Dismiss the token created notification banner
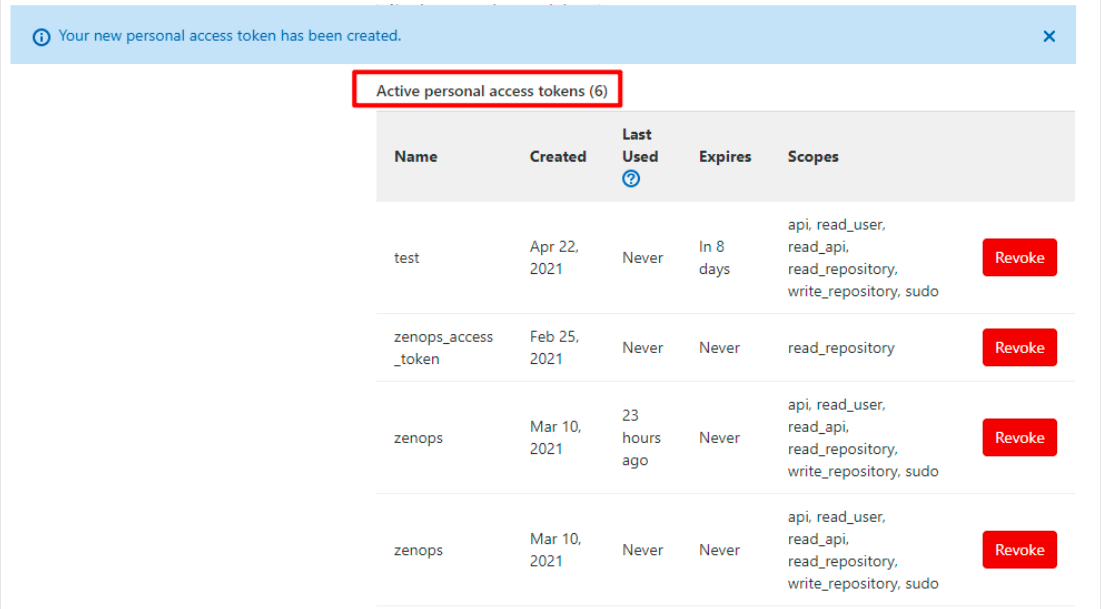The height and width of the screenshot is (609, 1102). tap(1049, 36)
